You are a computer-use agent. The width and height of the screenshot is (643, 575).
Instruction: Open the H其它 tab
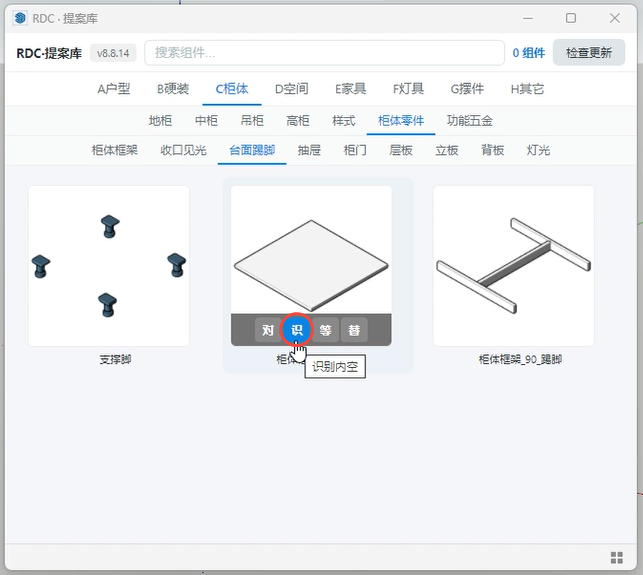pos(527,89)
